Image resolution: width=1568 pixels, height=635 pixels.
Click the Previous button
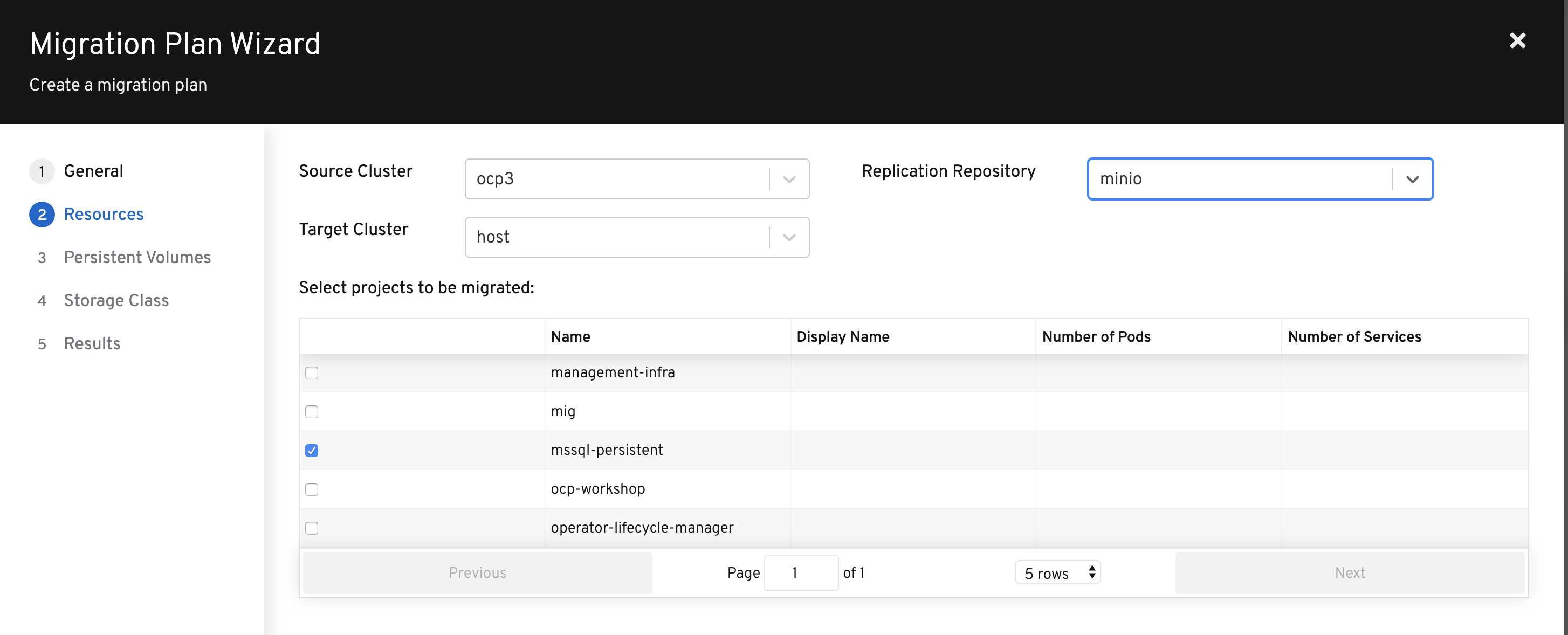[x=477, y=572]
